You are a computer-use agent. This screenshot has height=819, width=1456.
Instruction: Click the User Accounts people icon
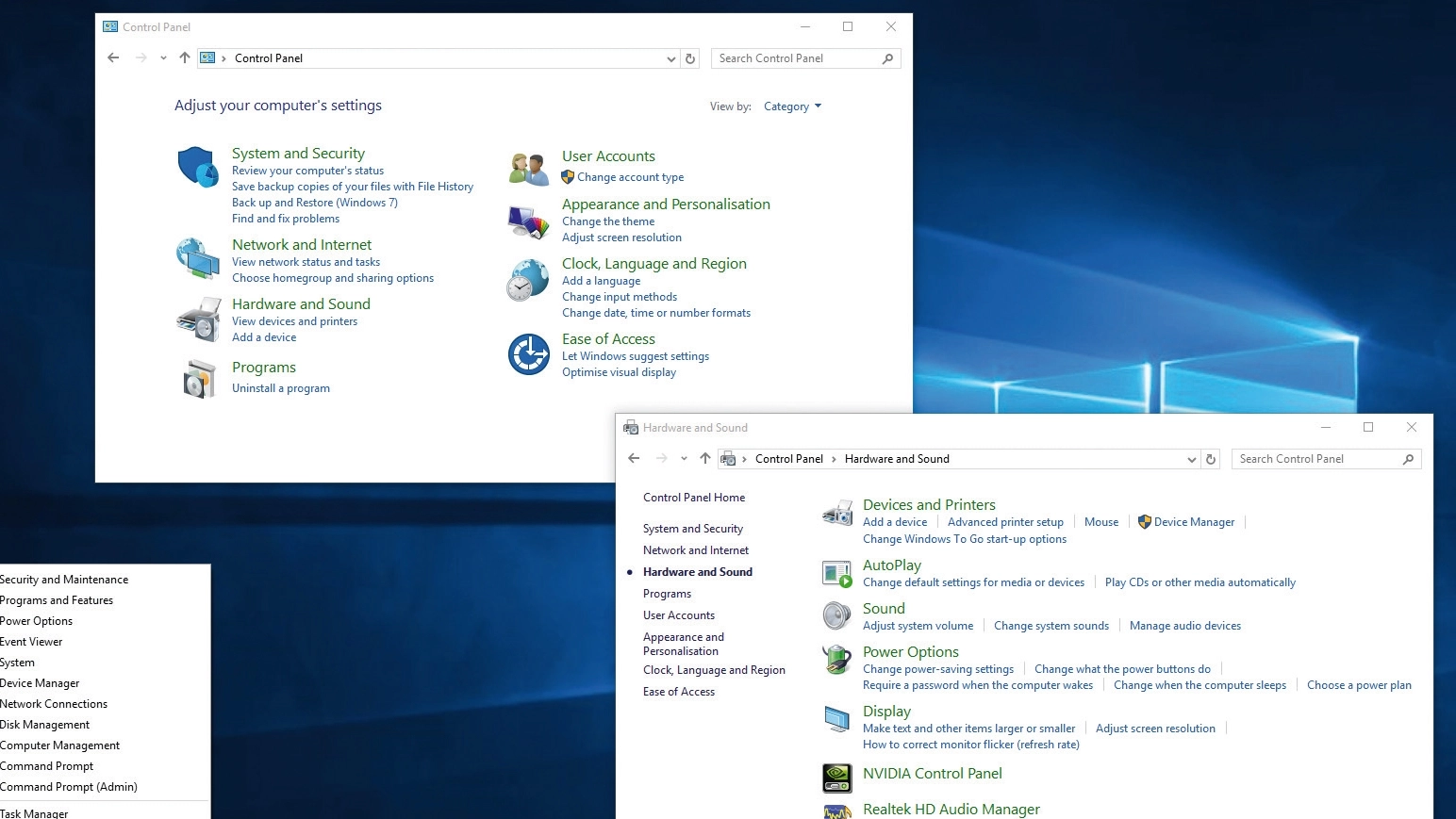tap(529, 169)
